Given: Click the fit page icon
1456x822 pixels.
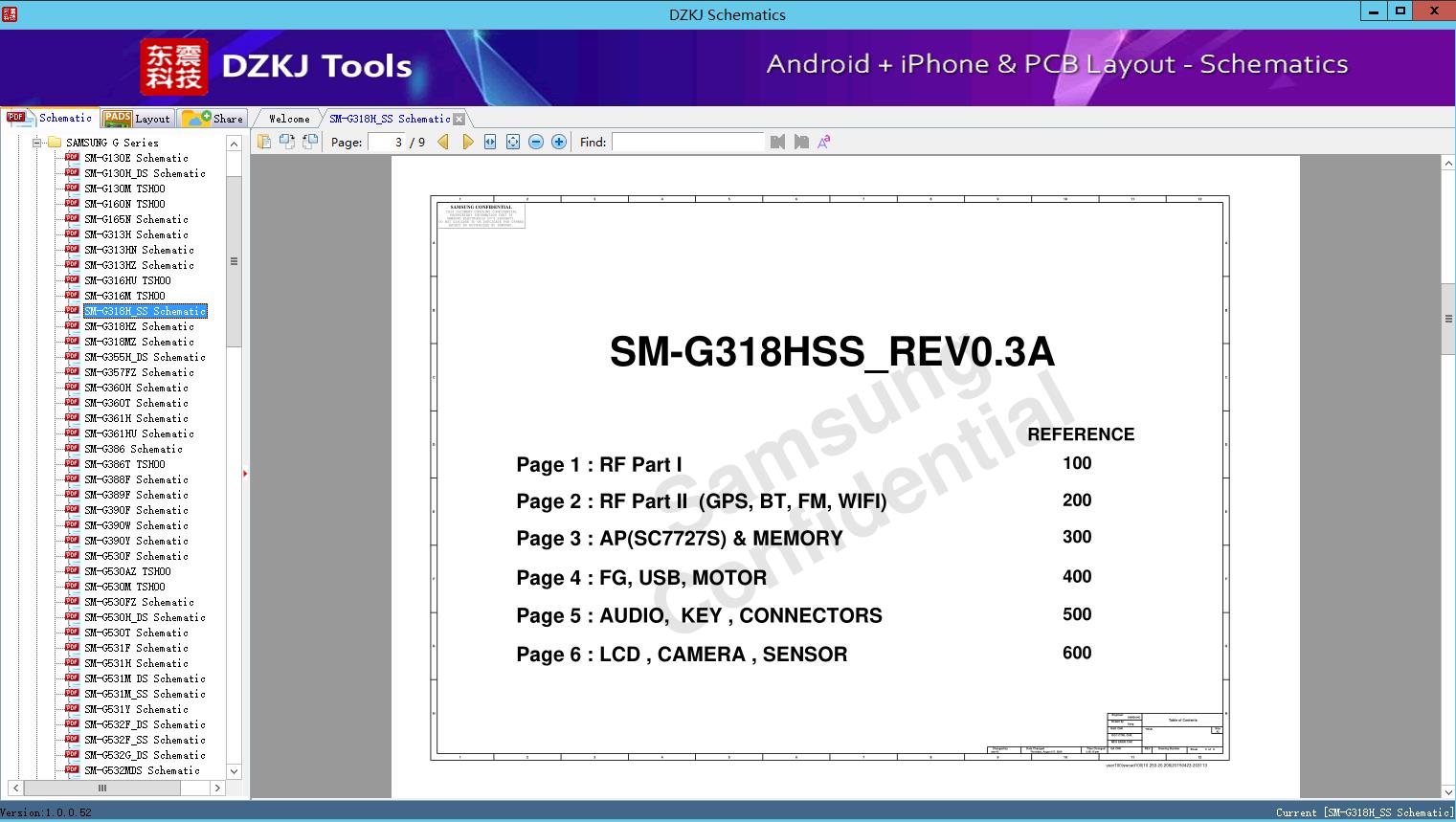Looking at the screenshot, I should pyautogui.click(x=513, y=142).
